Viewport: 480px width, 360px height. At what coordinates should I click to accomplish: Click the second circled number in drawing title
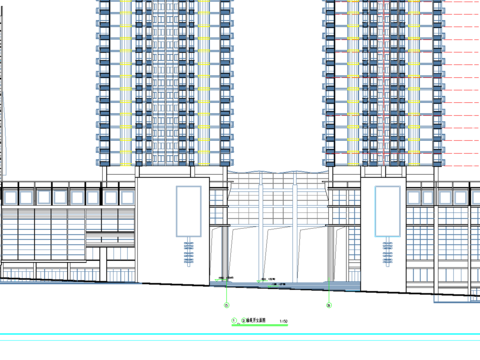point(243,321)
